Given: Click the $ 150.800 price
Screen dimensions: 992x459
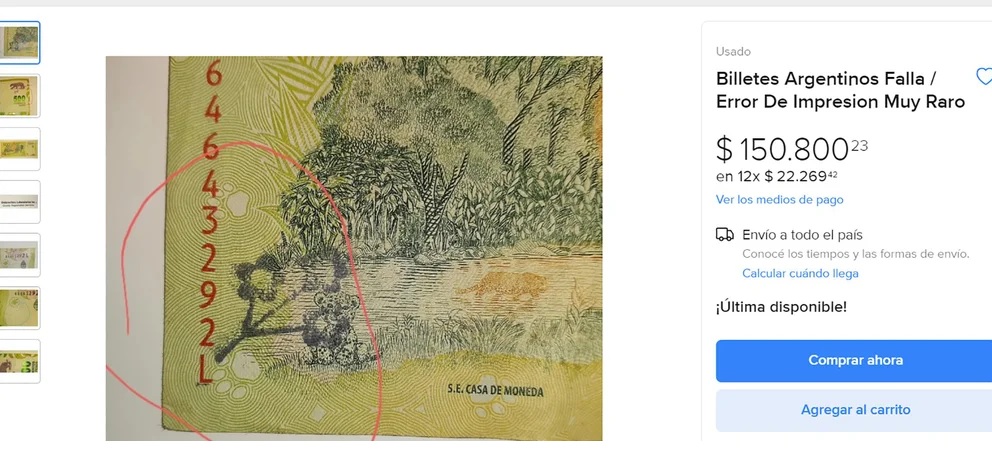Looking at the screenshot, I should tap(791, 150).
